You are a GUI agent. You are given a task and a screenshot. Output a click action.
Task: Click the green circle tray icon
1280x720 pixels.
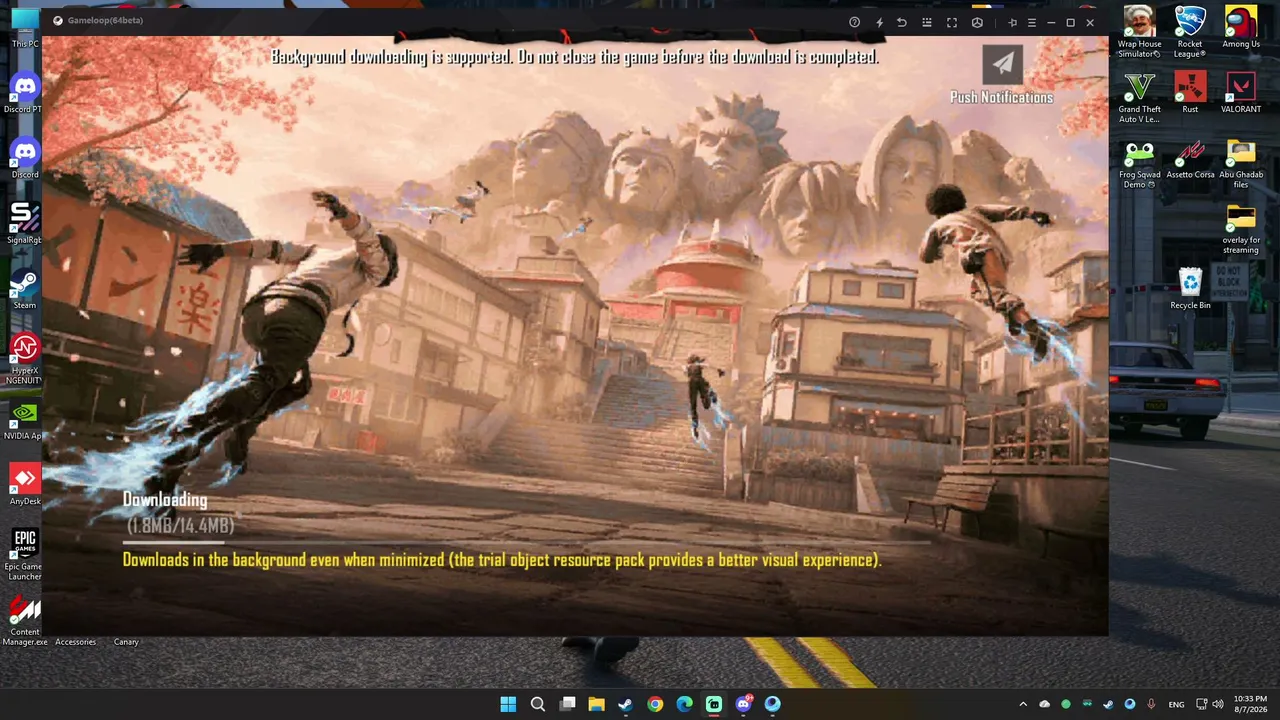(x=1066, y=704)
